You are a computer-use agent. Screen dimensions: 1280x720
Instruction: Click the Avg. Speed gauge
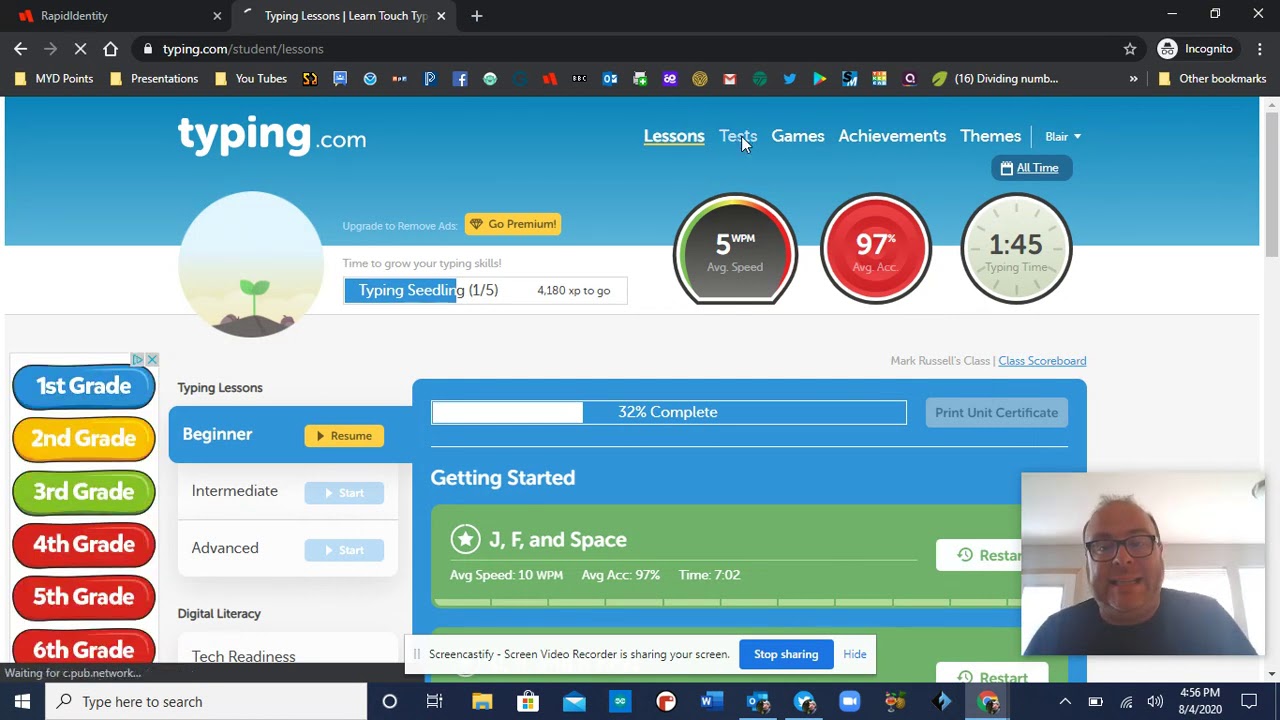tap(735, 248)
